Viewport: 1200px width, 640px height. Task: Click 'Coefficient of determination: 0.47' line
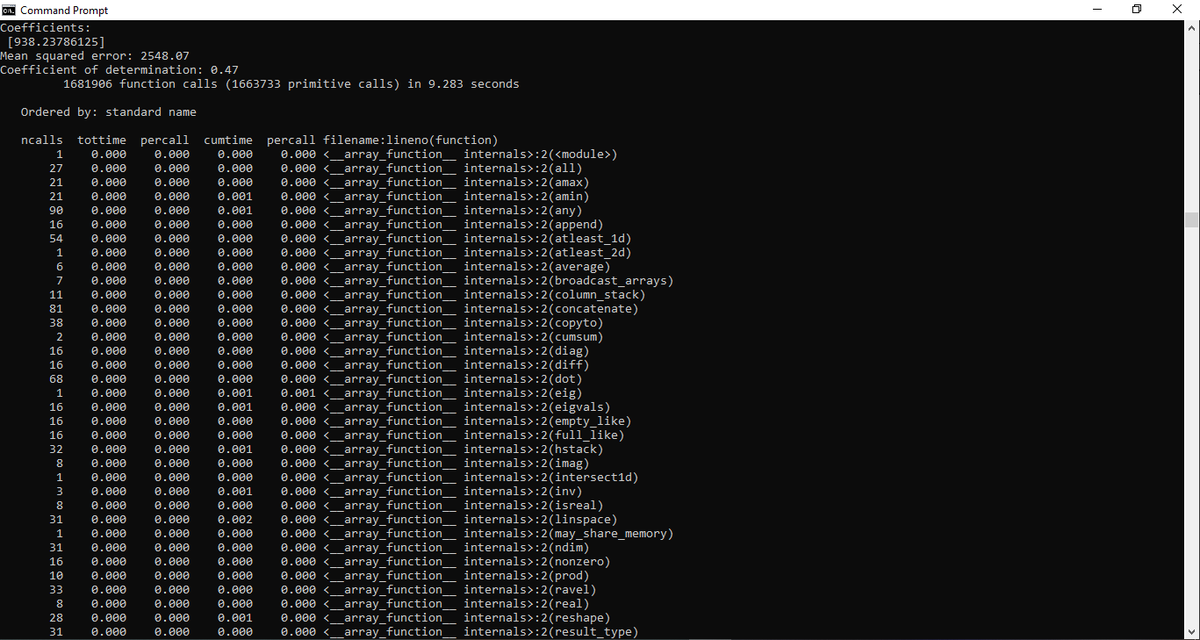click(x=119, y=70)
